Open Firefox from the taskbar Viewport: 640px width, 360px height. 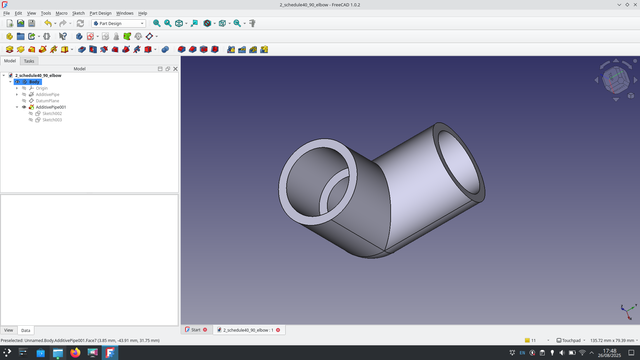75,353
